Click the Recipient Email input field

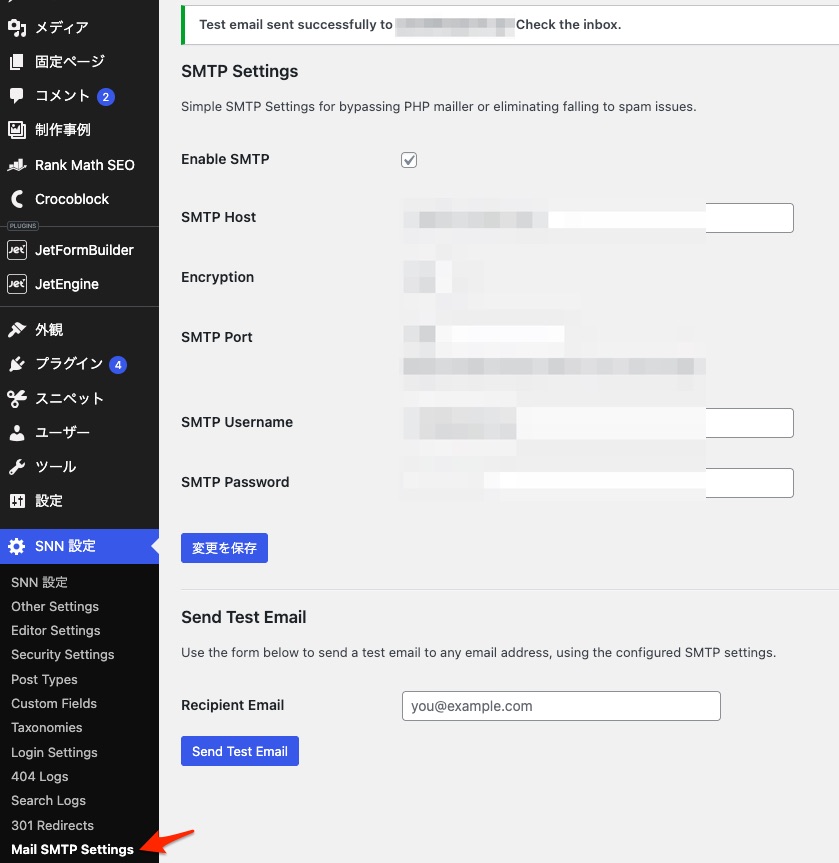point(560,706)
